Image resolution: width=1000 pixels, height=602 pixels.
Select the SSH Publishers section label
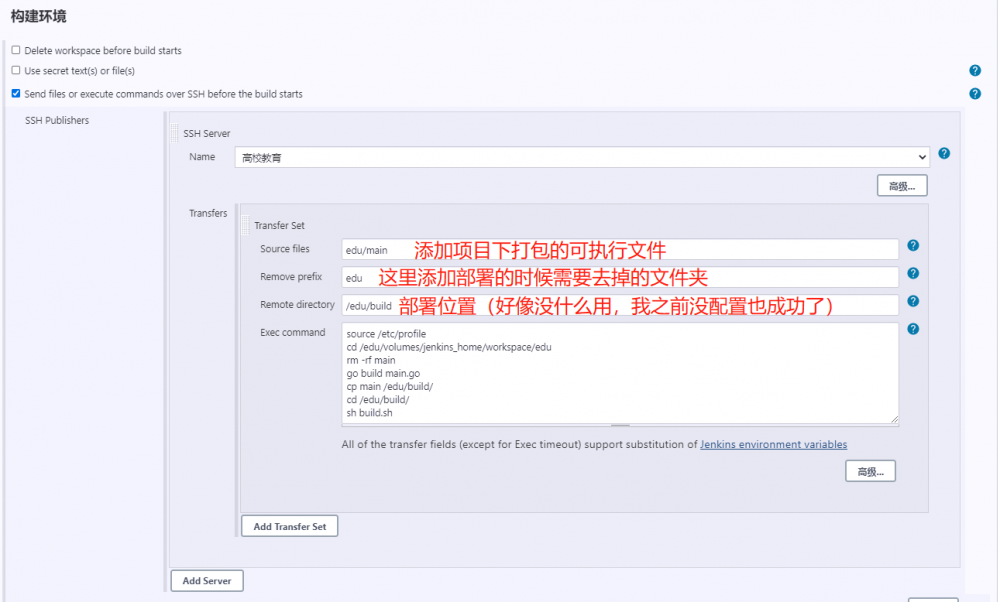pos(55,120)
